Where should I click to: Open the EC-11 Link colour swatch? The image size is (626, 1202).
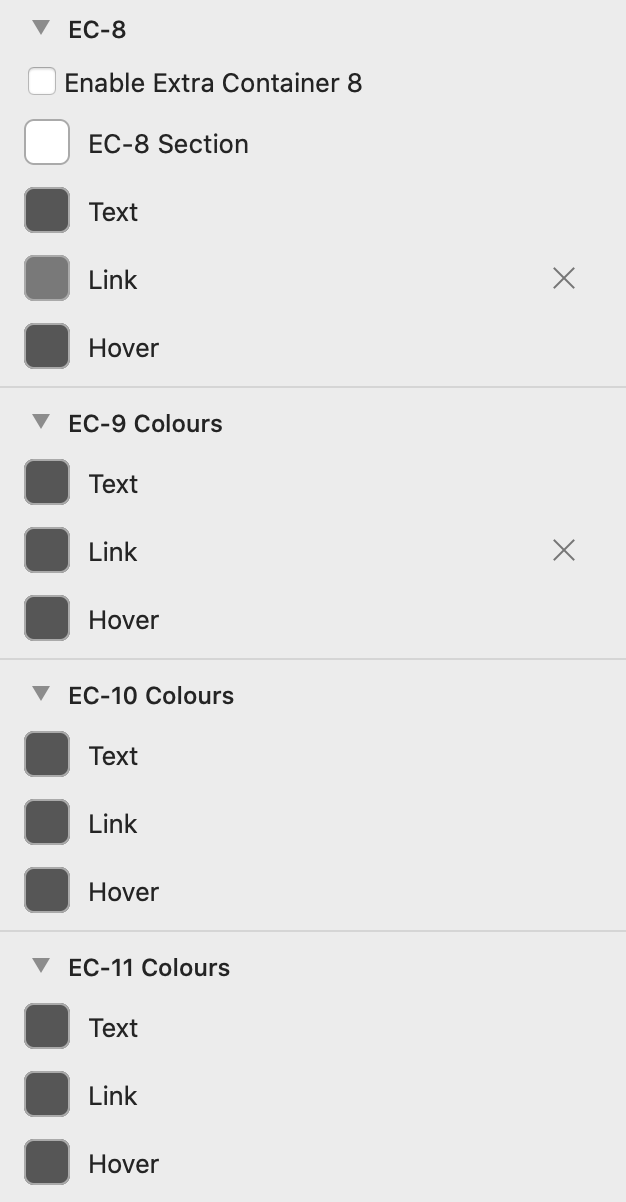(x=47, y=1095)
